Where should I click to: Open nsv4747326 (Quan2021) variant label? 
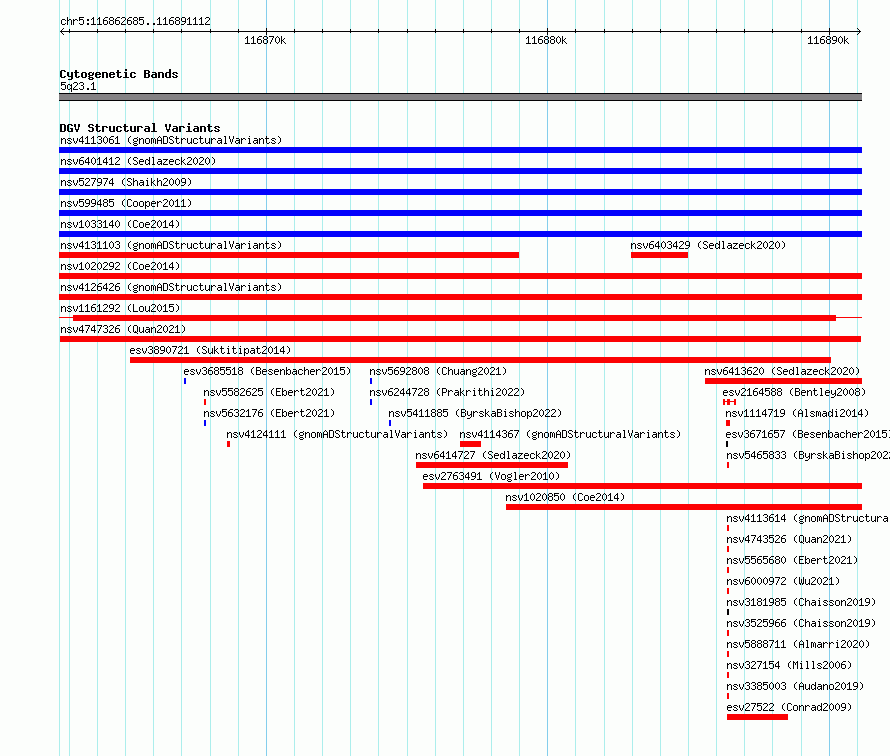(123, 329)
